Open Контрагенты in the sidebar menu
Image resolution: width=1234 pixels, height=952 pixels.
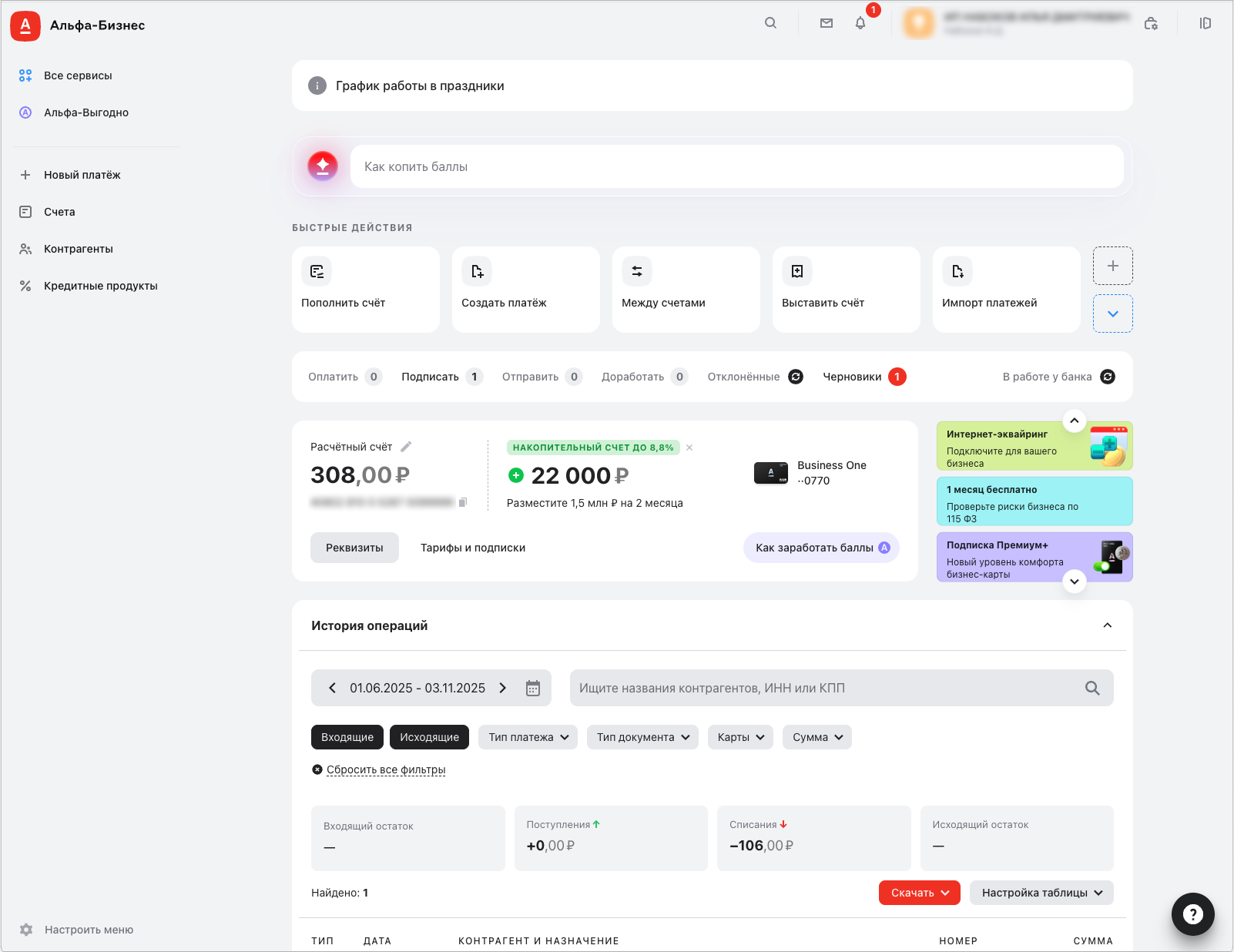(x=79, y=249)
